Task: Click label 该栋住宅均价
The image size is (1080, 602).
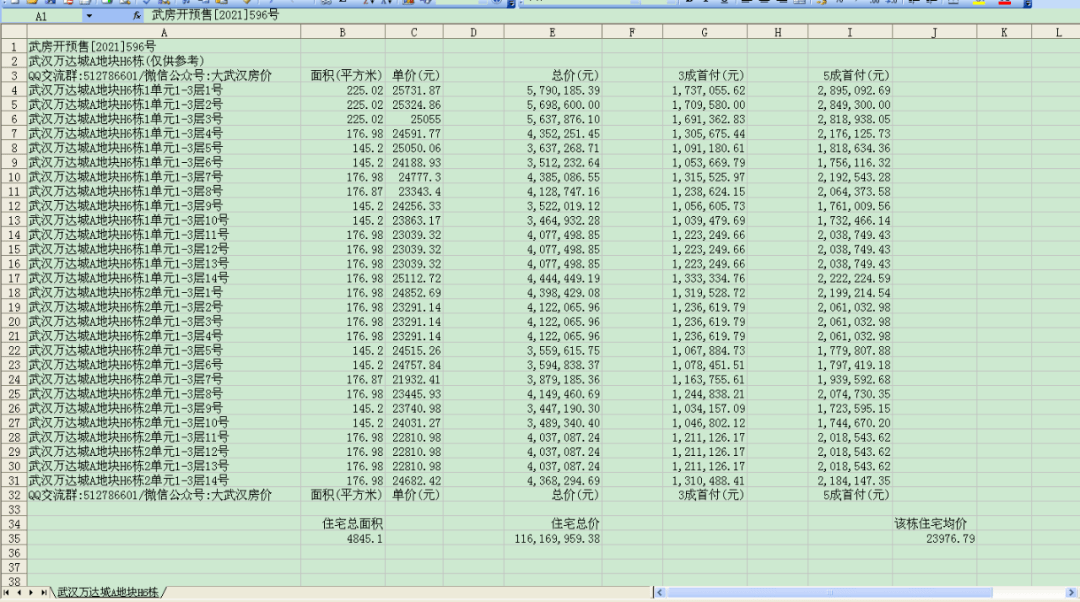Action: point(931,523)
